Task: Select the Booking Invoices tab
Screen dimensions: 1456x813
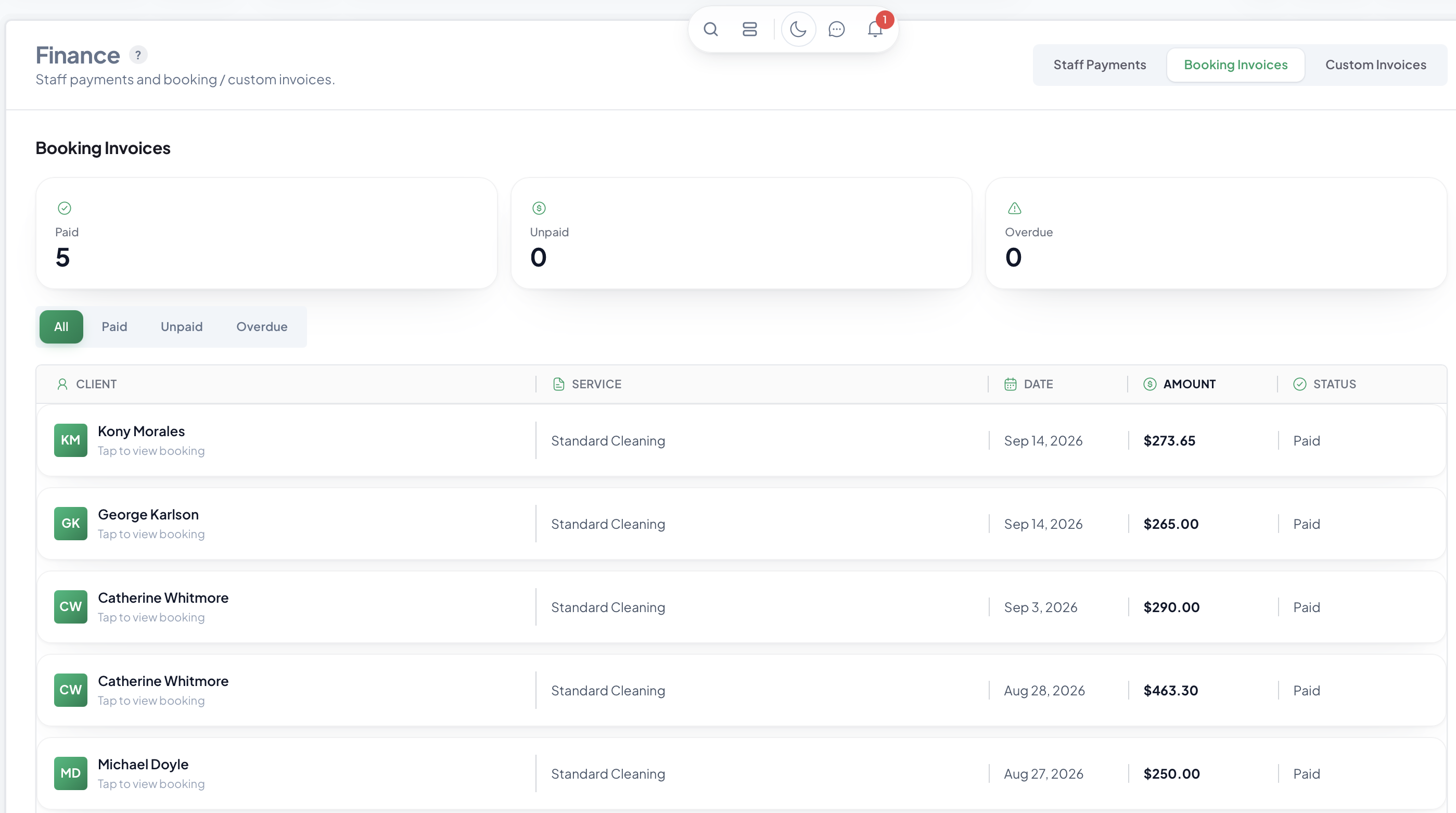Action: click(1235, 65)
